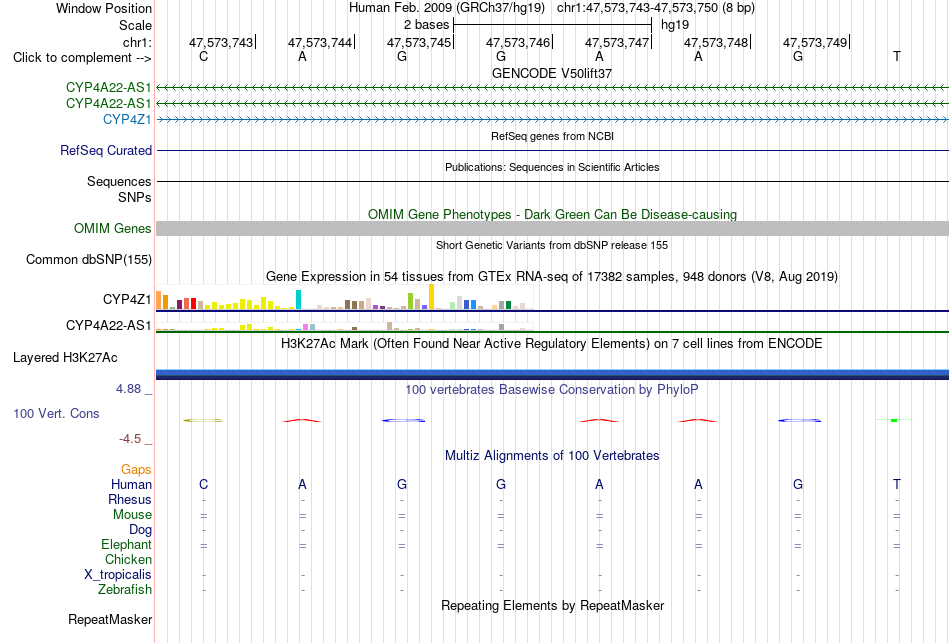The height and width of the screenshot is (643, 950).
Task: Click the RepeatMasker track label
Action: pyautogui.click(x=110, y=619)
